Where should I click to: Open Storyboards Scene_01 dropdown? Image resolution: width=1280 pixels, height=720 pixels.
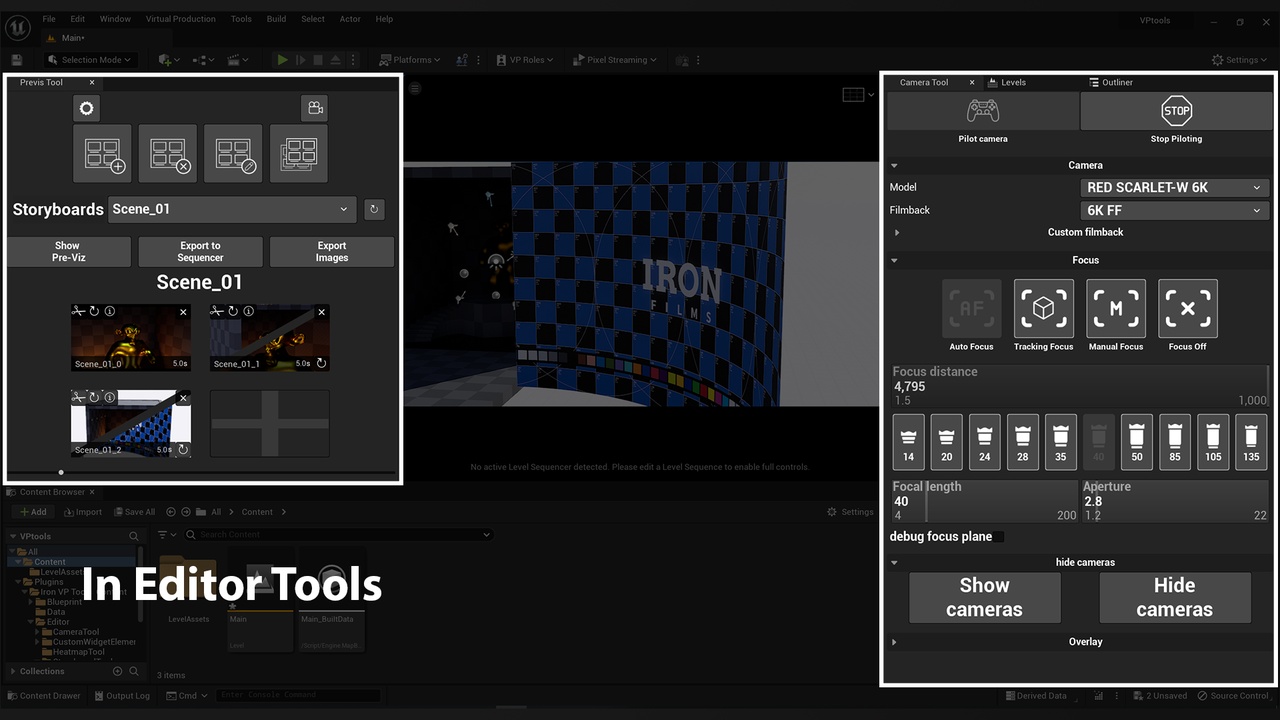pyautogui.click(x=232, y=209)
